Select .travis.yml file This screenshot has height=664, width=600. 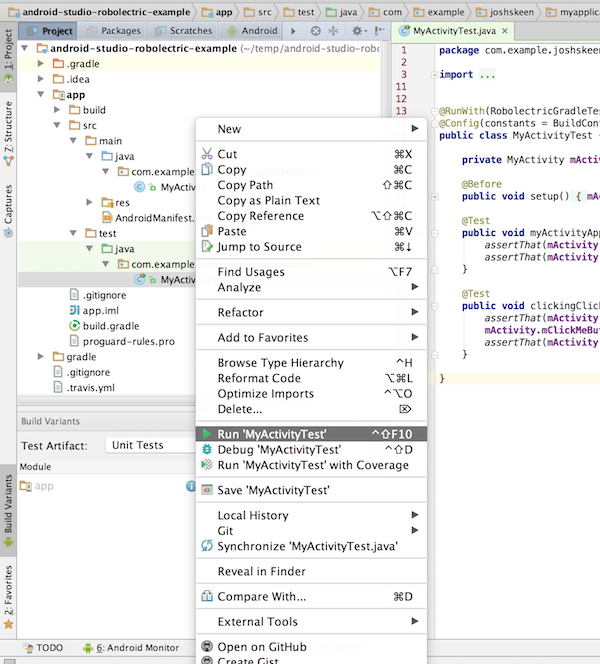point(84,387)
